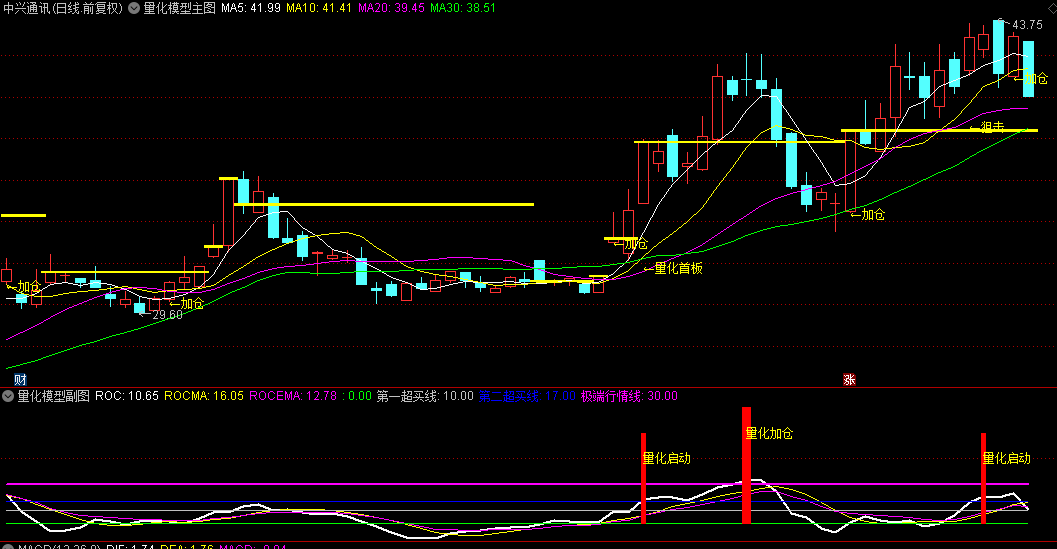Click the 涨 event marker icon

[849, 380]
